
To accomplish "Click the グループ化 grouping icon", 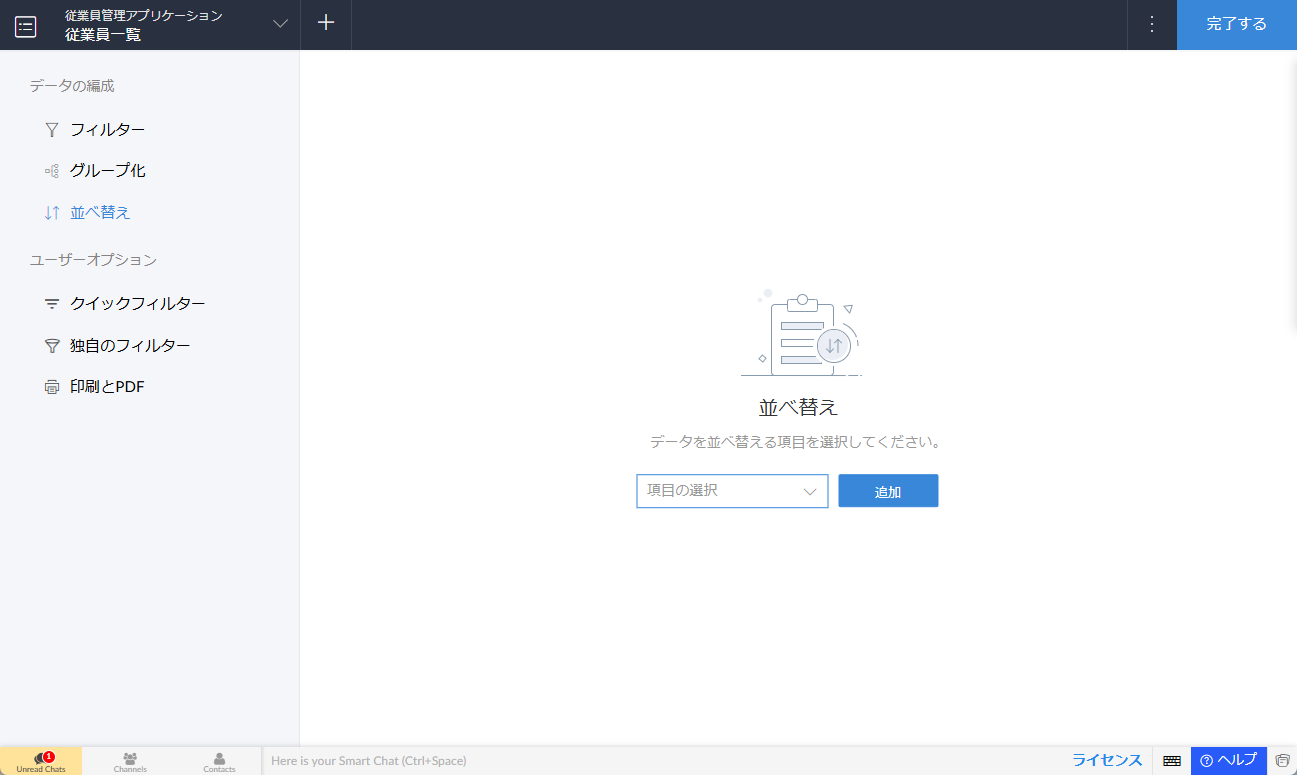I will coord(52,171).
